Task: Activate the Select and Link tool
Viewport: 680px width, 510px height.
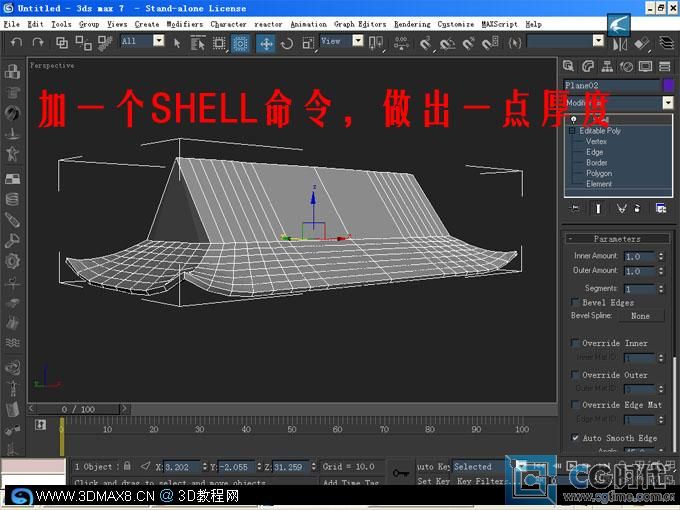Action: pos(62,42)
